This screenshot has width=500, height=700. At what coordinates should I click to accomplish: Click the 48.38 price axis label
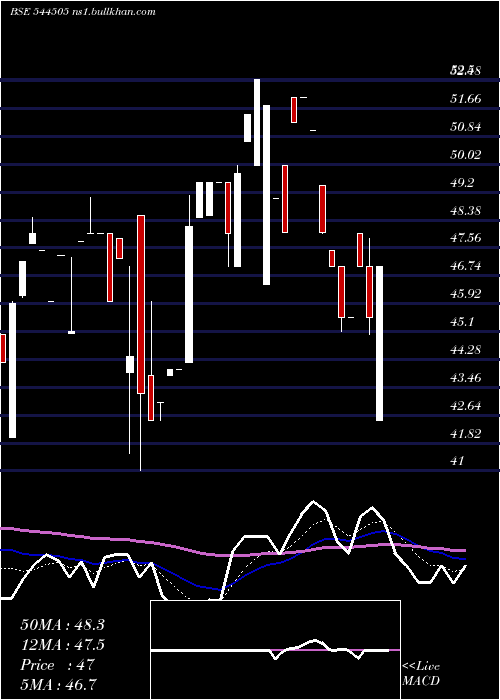click(x=466, y=211)
